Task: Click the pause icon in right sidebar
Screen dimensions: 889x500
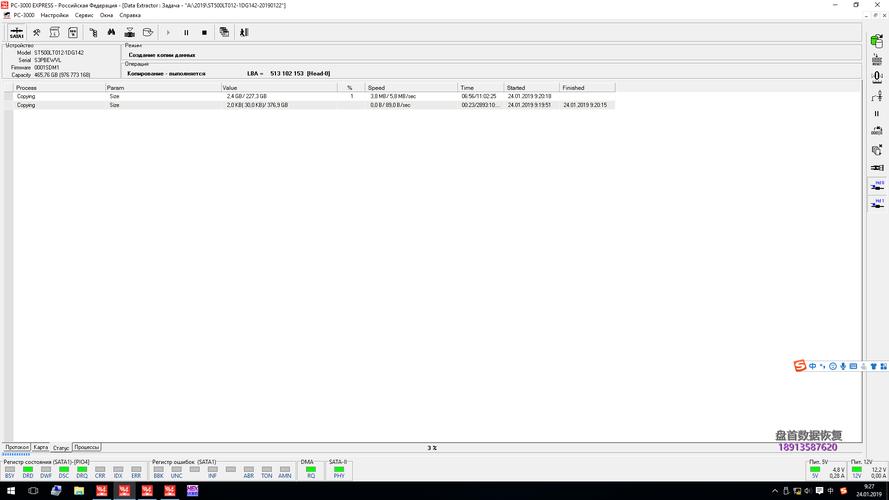Action: coord(877,113)
